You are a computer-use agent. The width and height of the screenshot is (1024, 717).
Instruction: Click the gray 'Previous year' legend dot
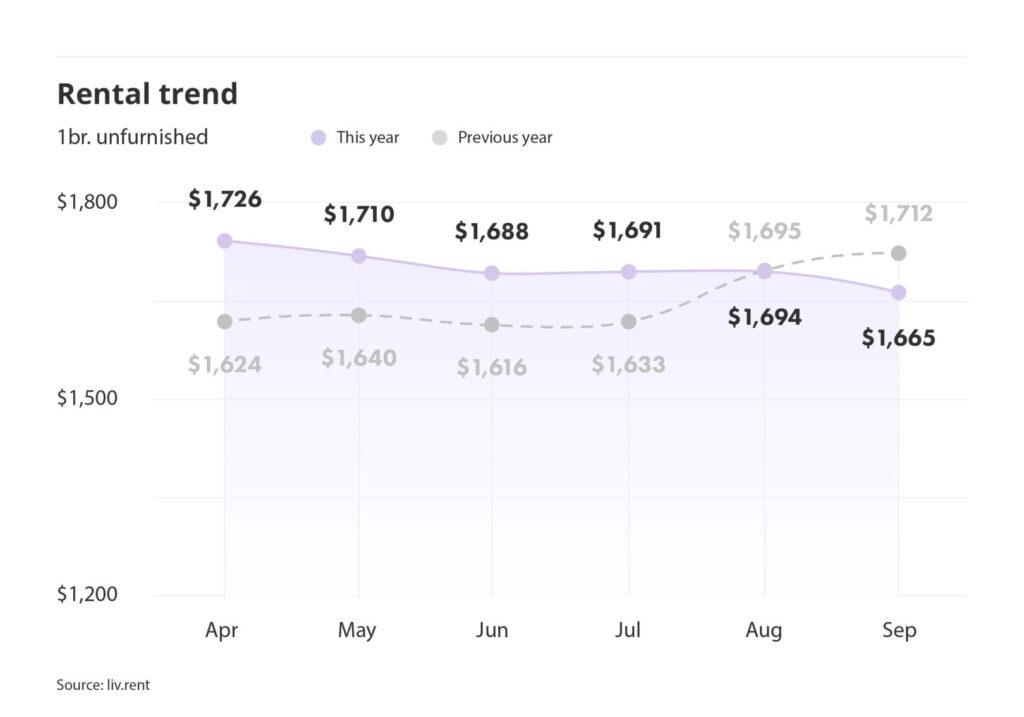439,138
